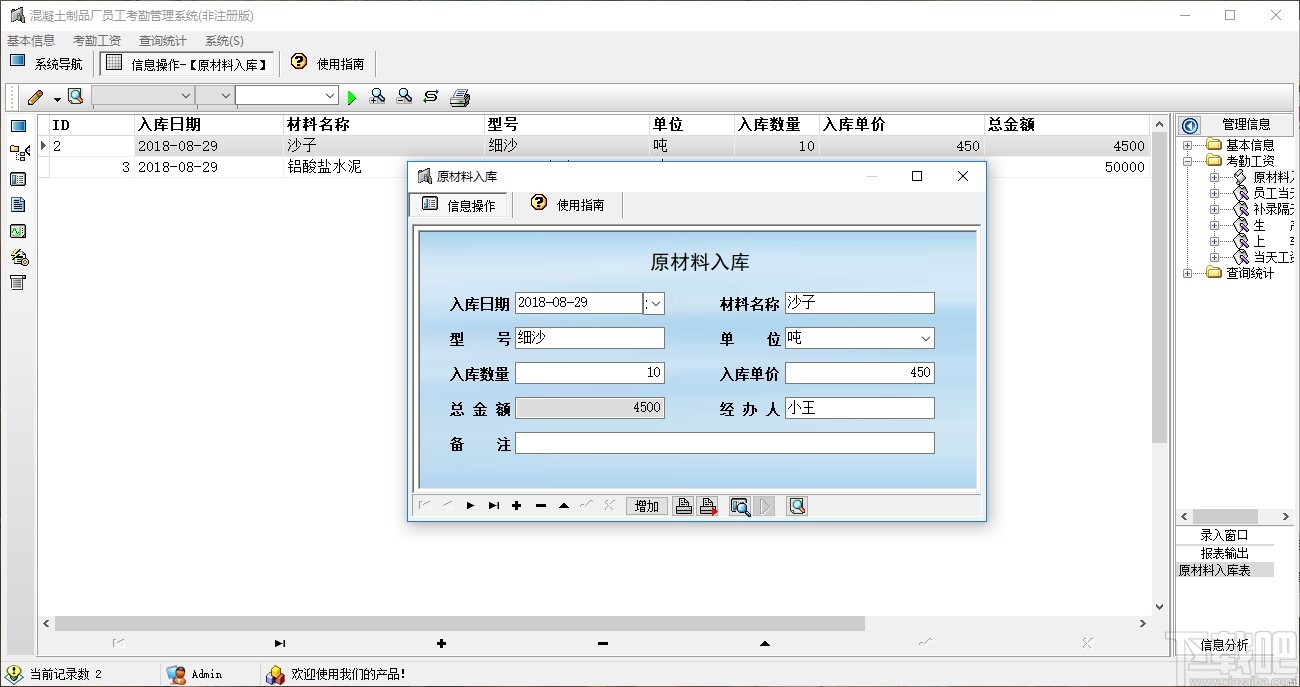
Task: Click the round back arrow beside 管理信息
Action: (x=1190, y=126)
